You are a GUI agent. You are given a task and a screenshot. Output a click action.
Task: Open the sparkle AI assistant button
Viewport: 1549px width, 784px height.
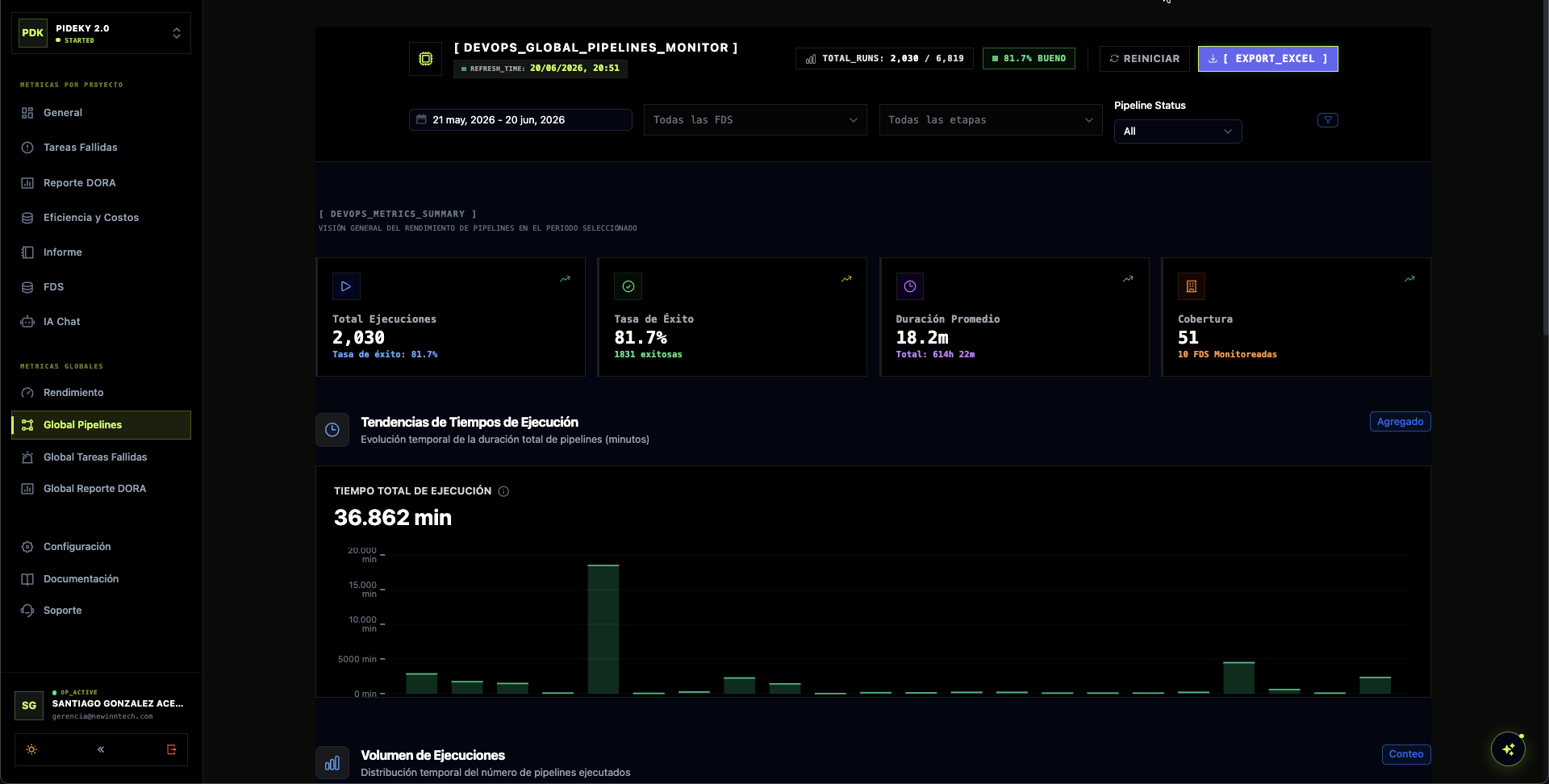1508,749
